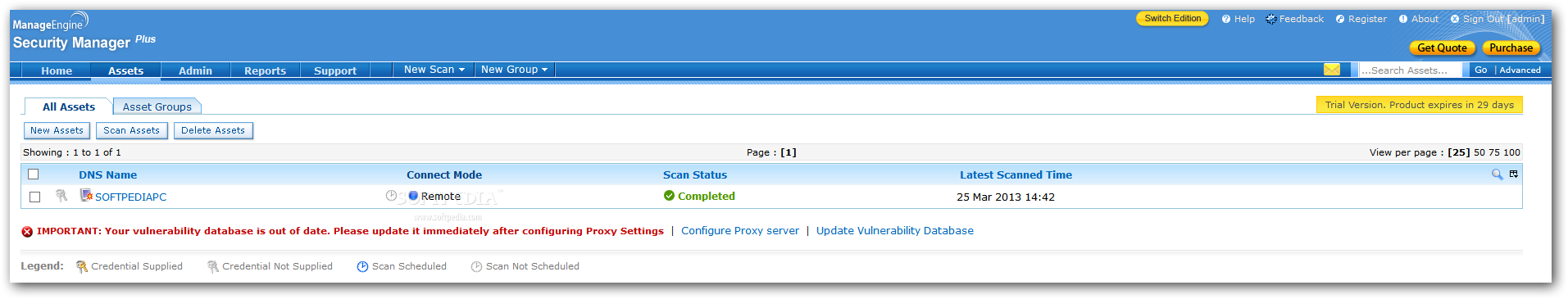Click the magnifier search icon in table header
This screenshot has width=1568, height=299.
pyautogui.click(x=1497, y=174)
